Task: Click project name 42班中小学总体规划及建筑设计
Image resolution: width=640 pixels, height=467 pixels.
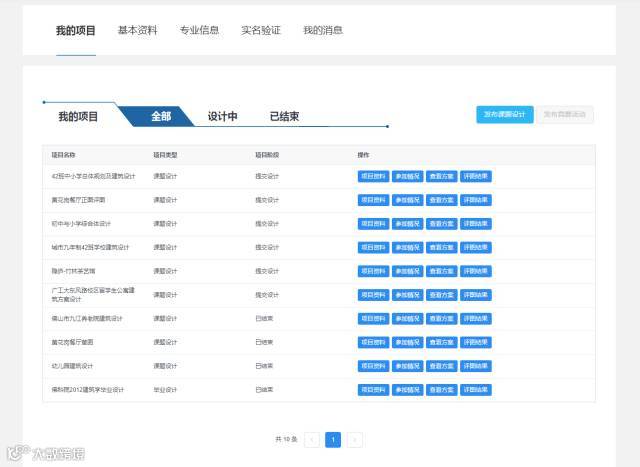Action: (x=93, y=176)
